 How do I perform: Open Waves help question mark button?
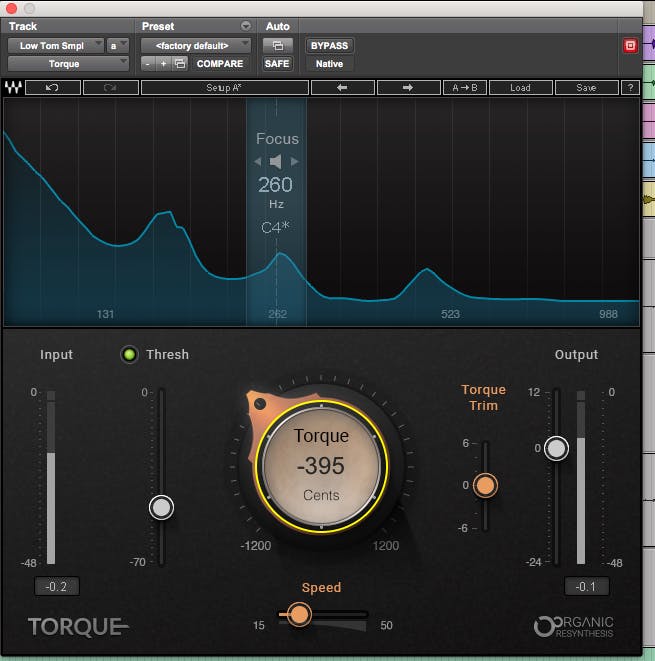630,87
